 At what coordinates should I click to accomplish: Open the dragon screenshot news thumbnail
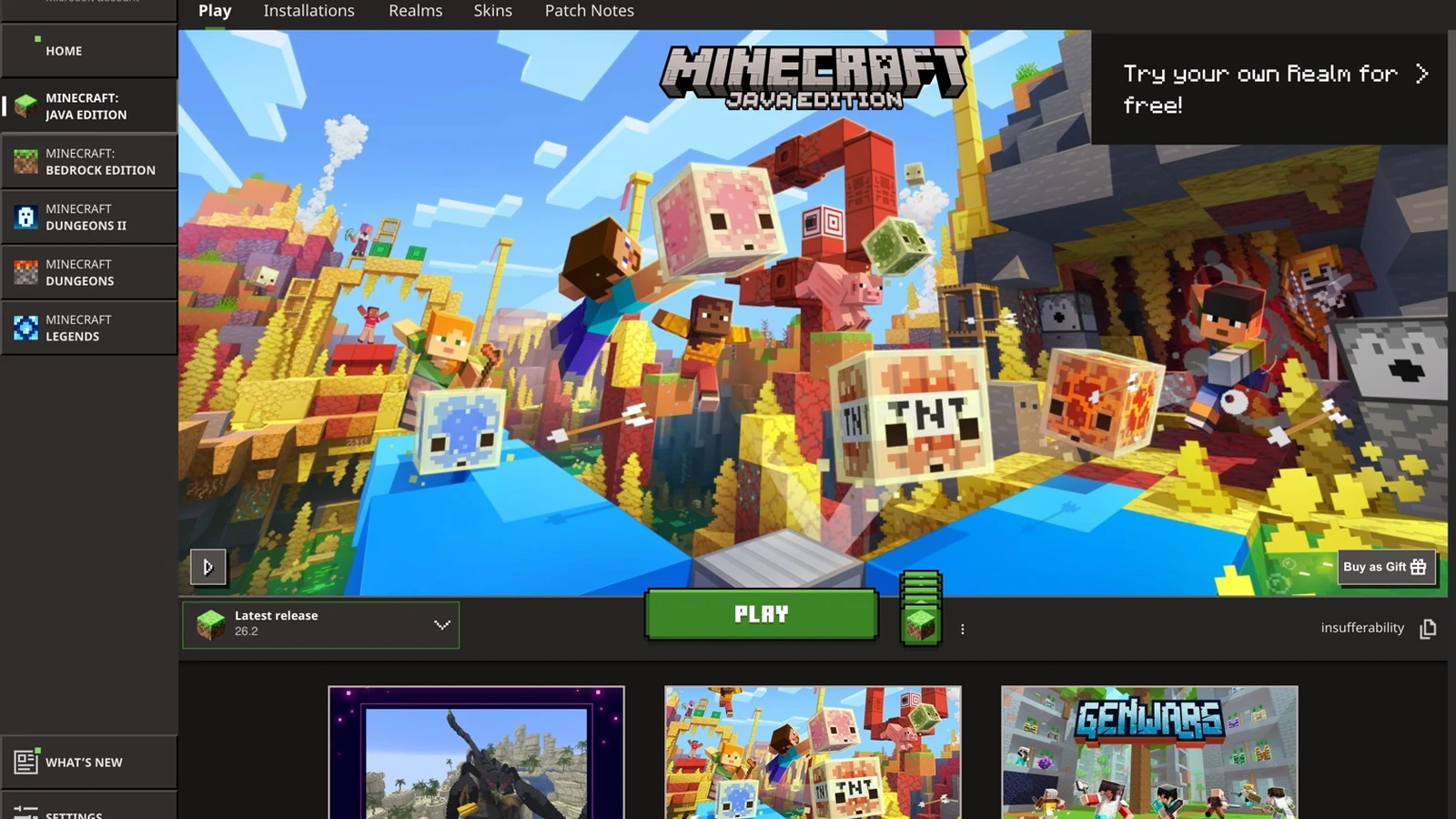(x=476, y=753)
